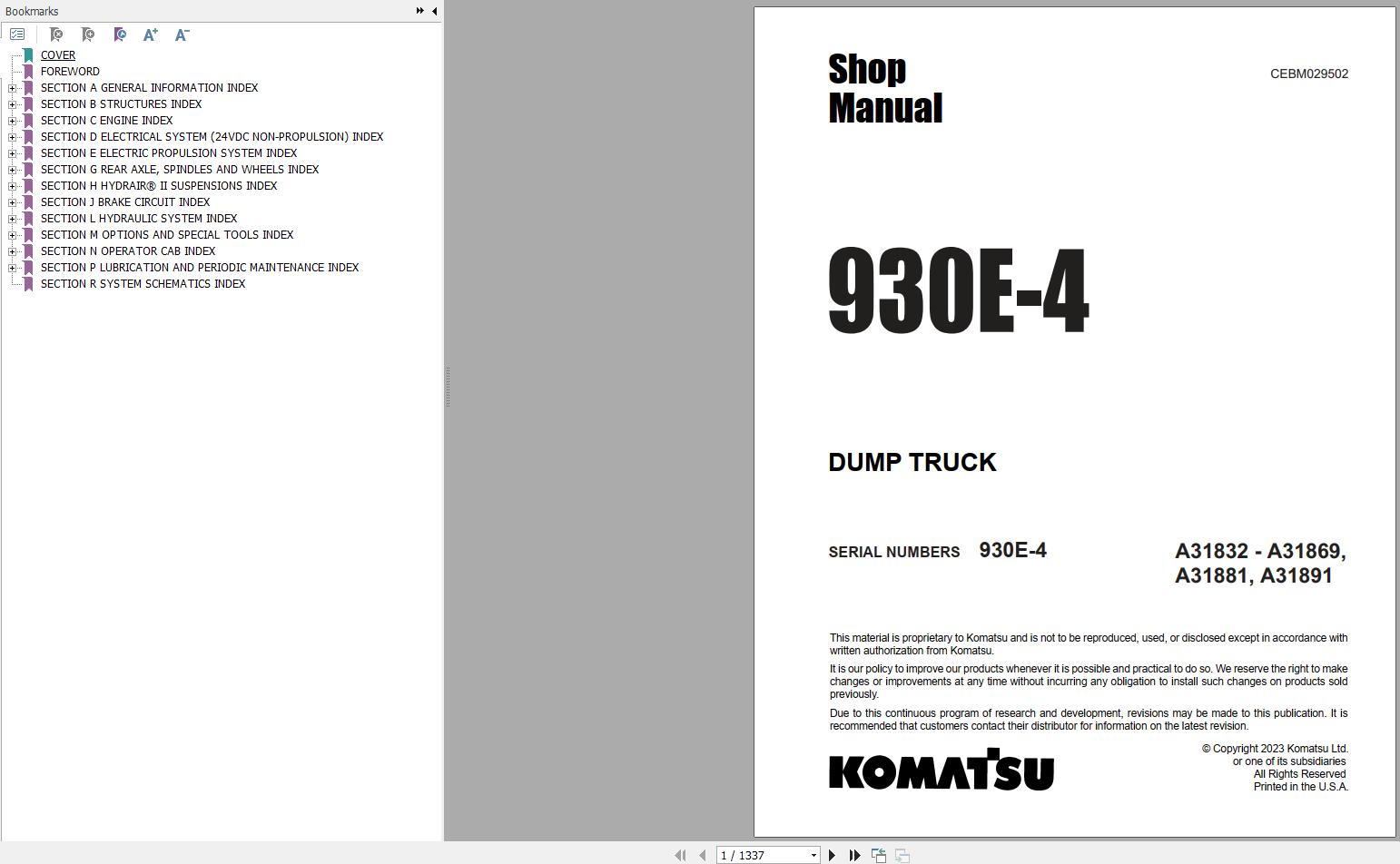Image resolution: width=1400 pixels, height=864 pixels.
Task: Click the double-arrow expand panel icon
Action: [x=420, y=11]
